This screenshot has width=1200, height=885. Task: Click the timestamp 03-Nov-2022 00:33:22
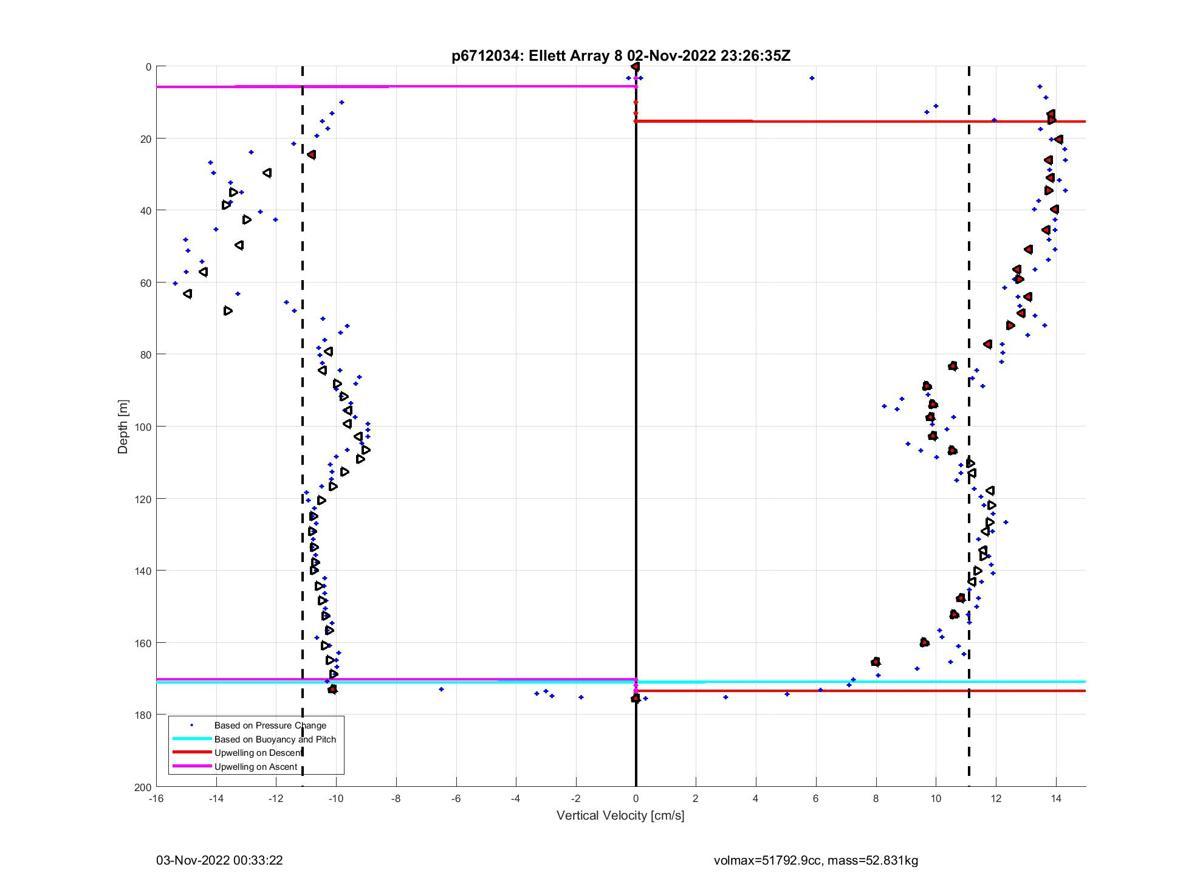coord(219,860)
